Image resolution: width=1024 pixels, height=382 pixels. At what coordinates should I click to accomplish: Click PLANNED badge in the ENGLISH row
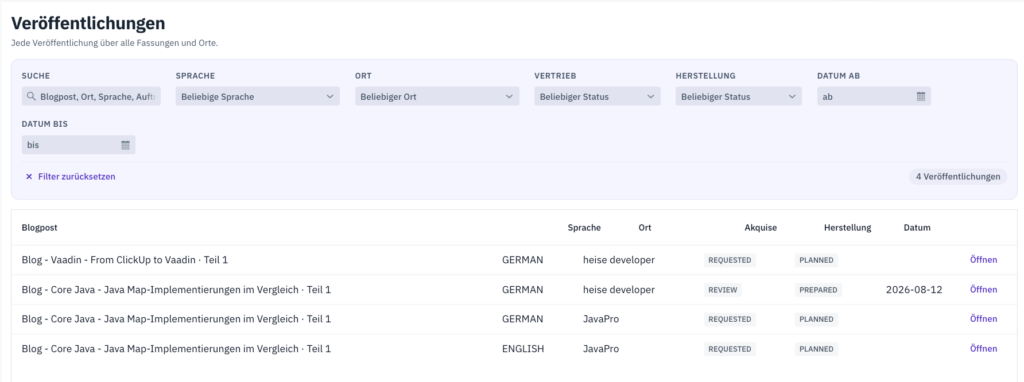(816, 349)
